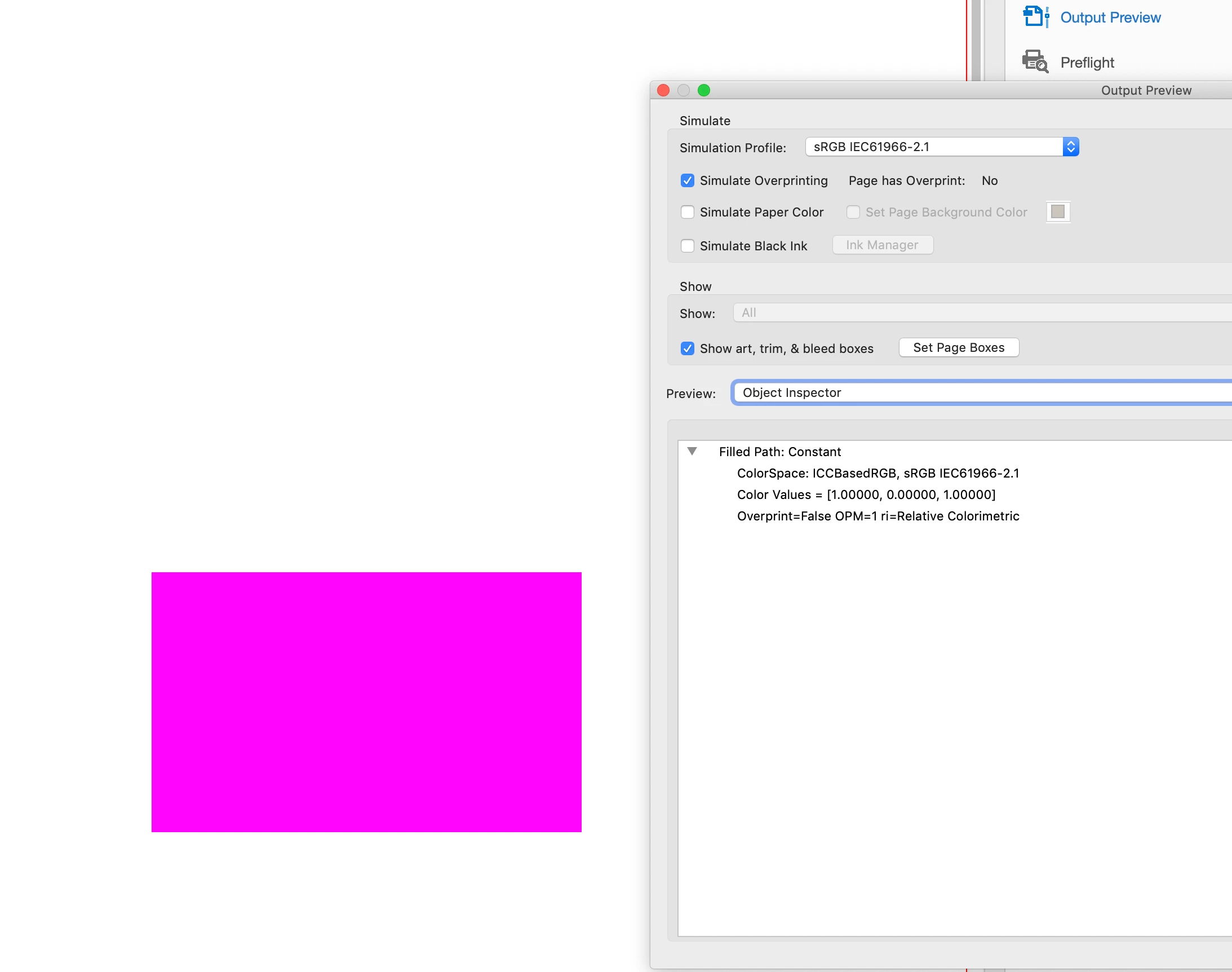Image resolution: width=1232 pixels, height=972 pixels.
Task: Zoom the dialog with green button
Action: [x=703, y=90]
